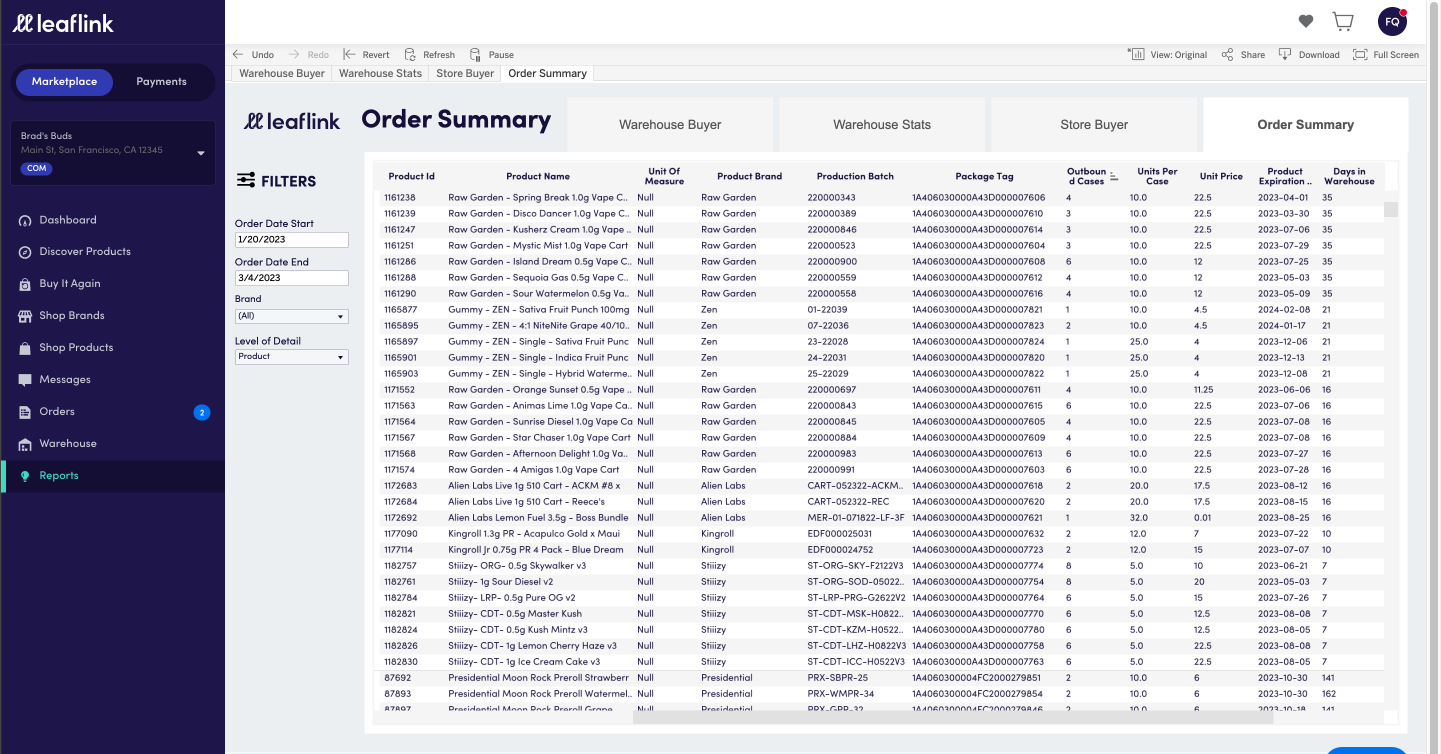Click COM badge under Brad's Buds
The image size is (1441, 754).
click(x=37, y=169)
